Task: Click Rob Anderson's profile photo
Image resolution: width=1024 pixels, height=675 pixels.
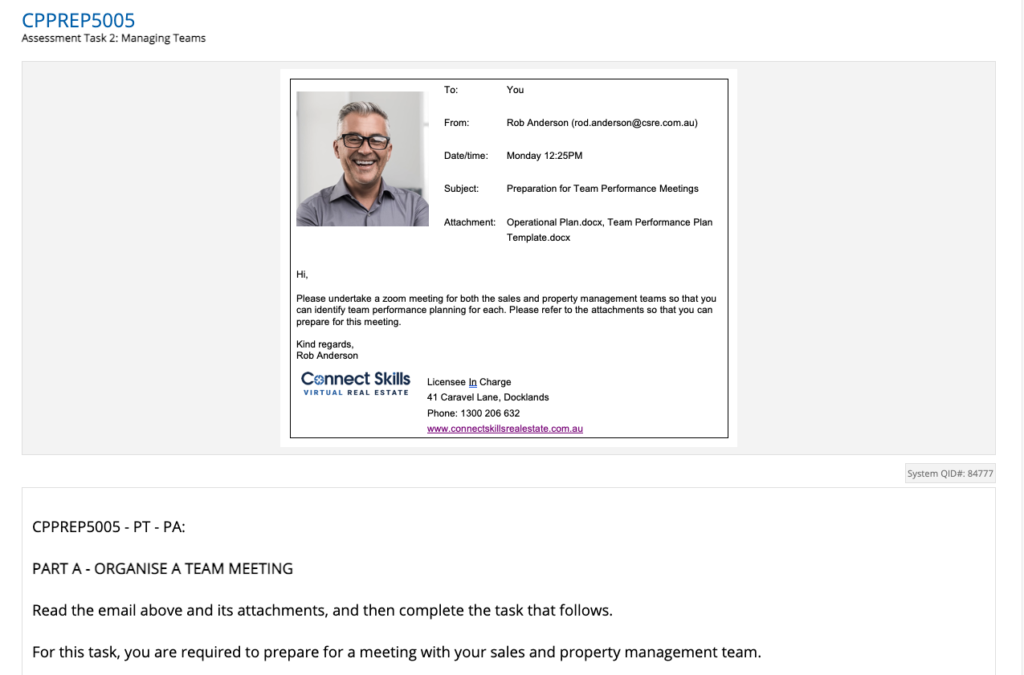Action: click(360, 158)
